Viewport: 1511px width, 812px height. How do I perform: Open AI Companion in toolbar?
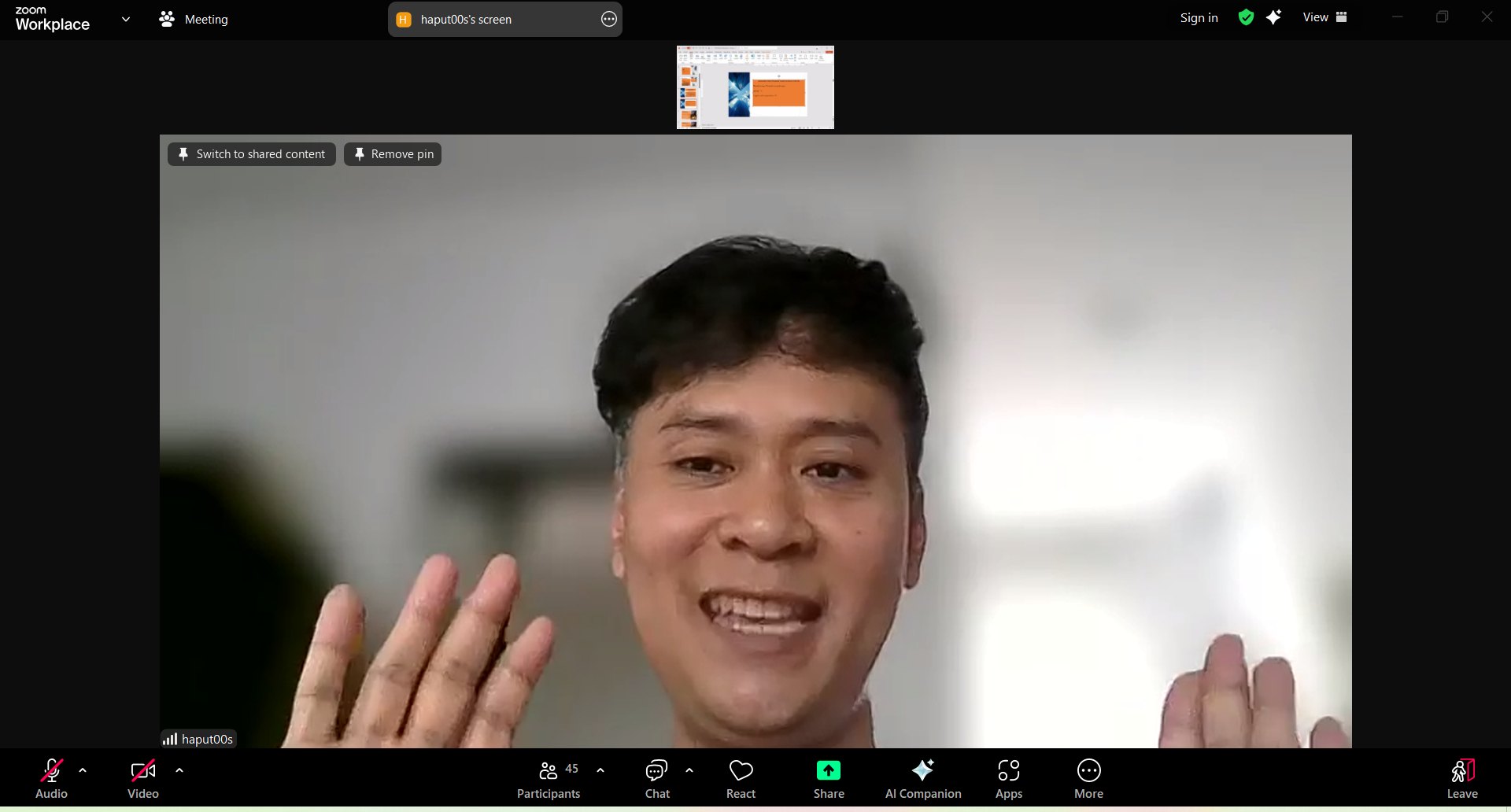click(923, 779)
